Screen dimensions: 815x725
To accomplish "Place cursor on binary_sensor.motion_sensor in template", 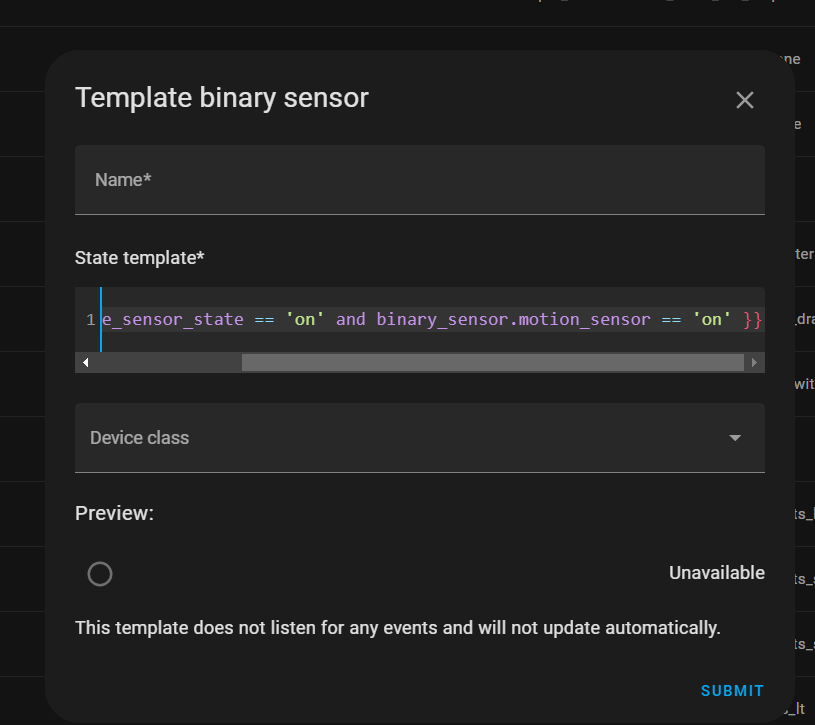I will click(x=513, y=320).
